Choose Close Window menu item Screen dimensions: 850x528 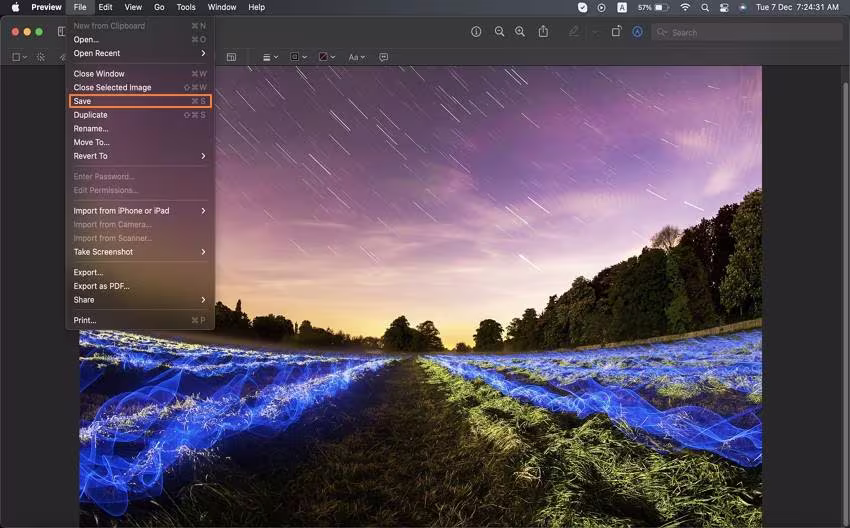pos(140,74)
